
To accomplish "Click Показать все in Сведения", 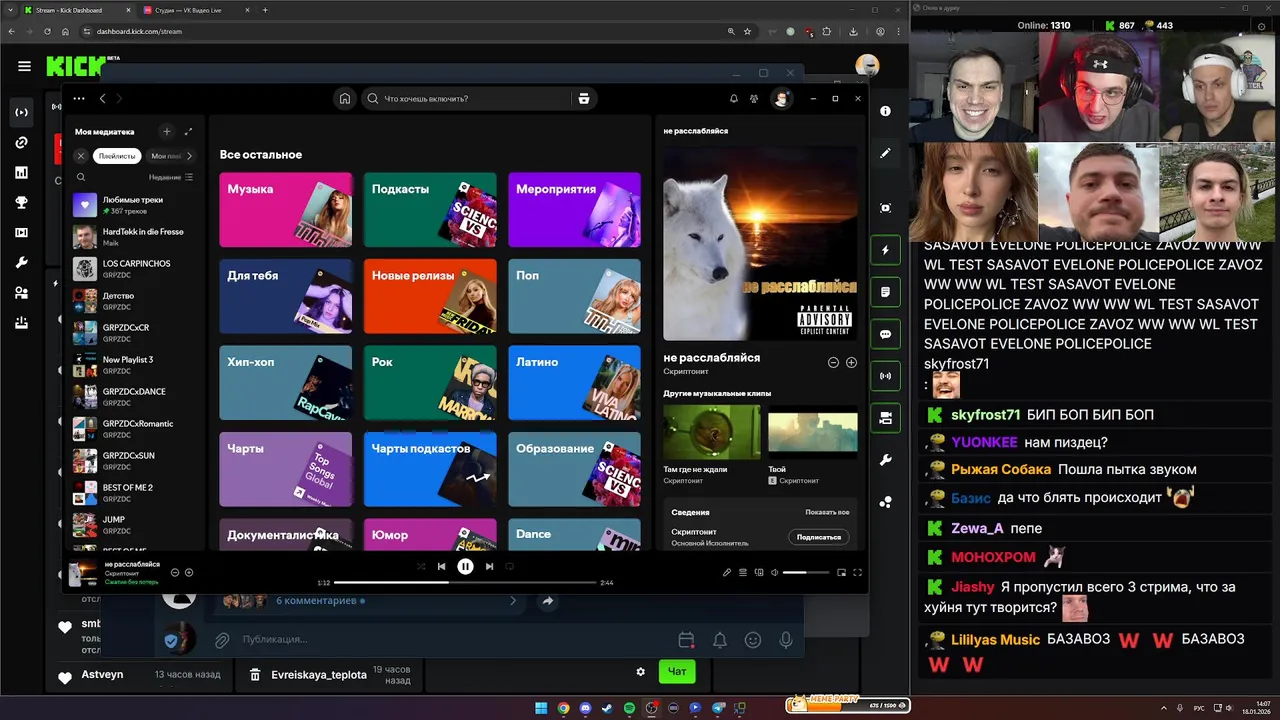I will pyautogui.click(x=827, y=512).
